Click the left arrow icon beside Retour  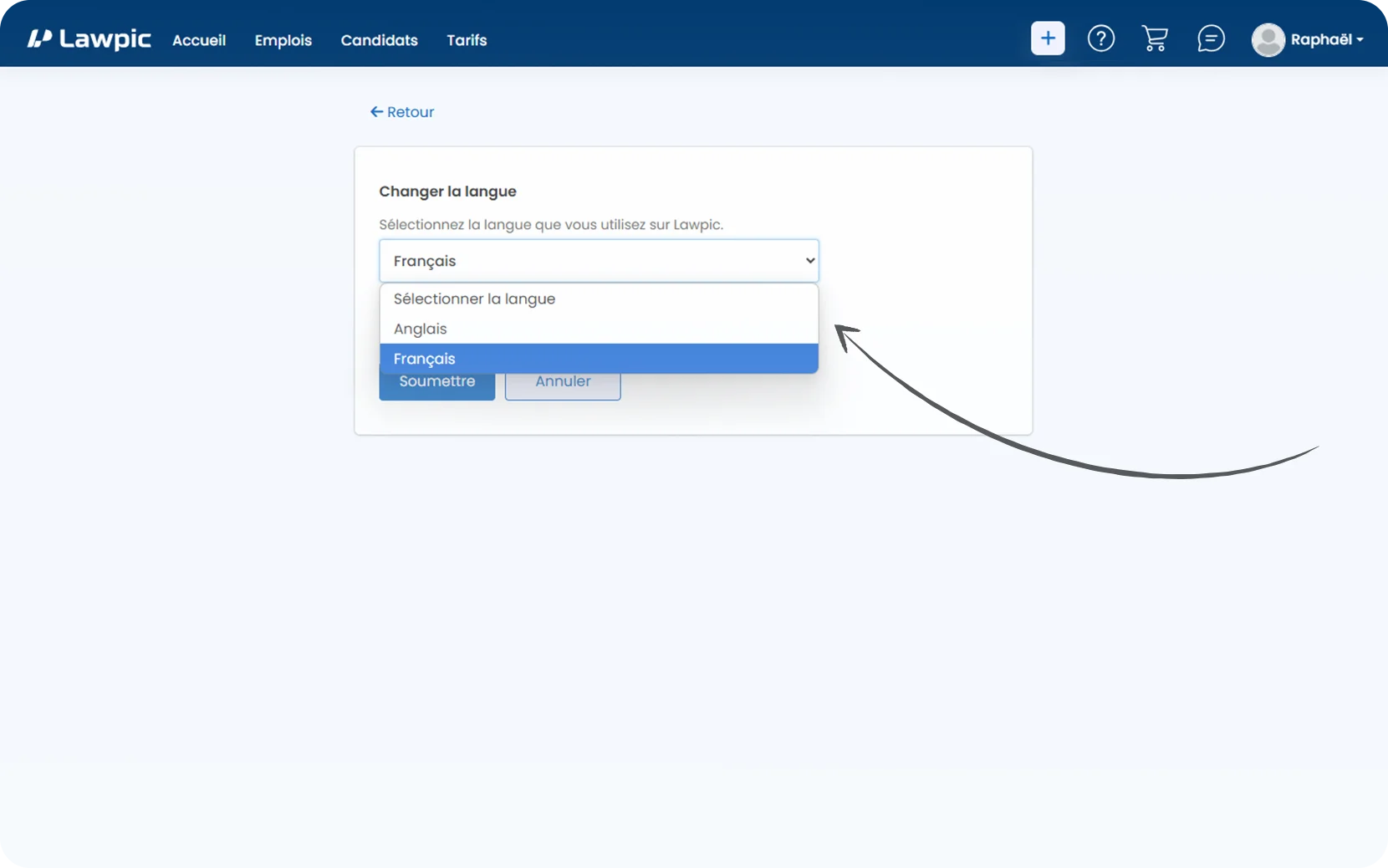[x=376, y=112]
